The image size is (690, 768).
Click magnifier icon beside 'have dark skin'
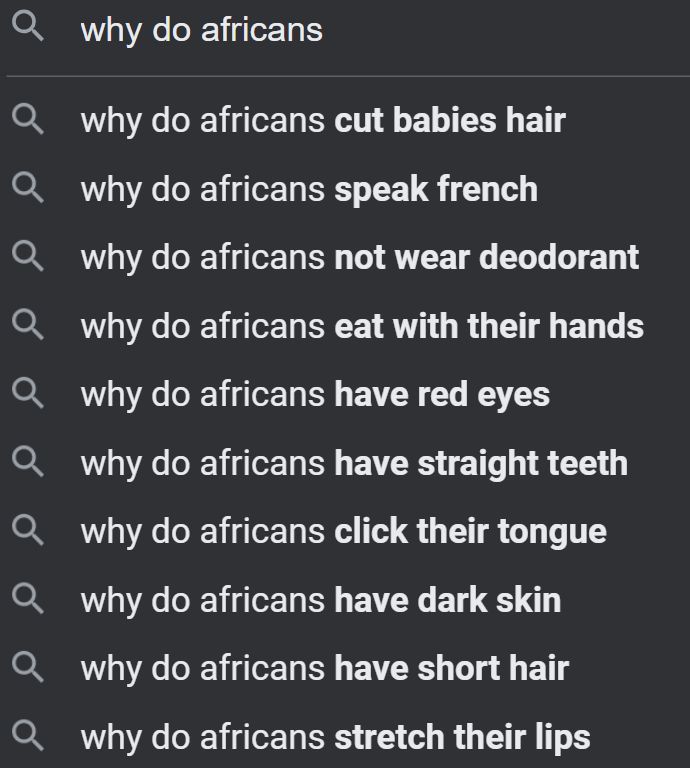point(28,599)
